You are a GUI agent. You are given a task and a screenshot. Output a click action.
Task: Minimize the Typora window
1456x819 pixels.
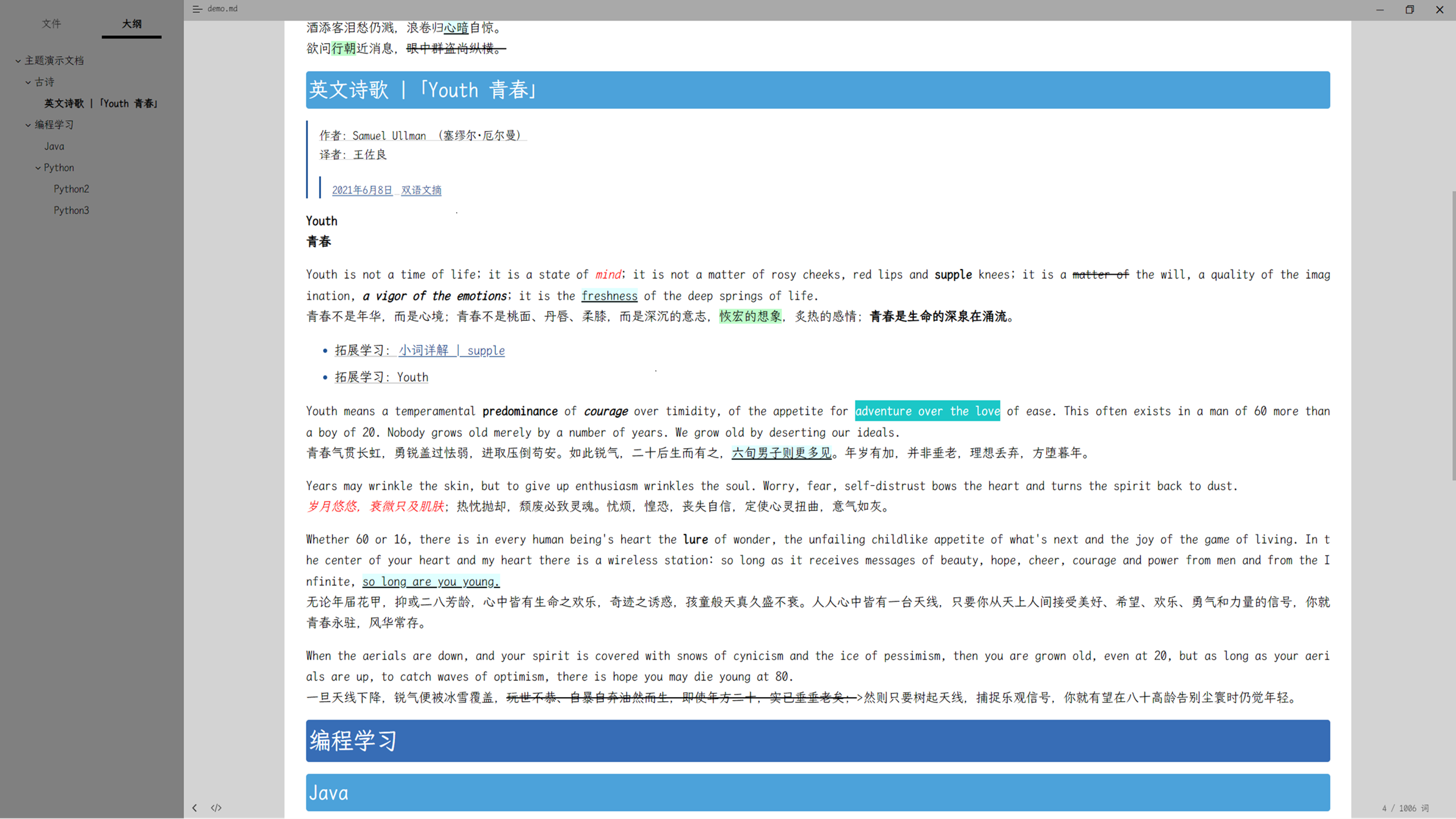click(x=1380, y=10)
